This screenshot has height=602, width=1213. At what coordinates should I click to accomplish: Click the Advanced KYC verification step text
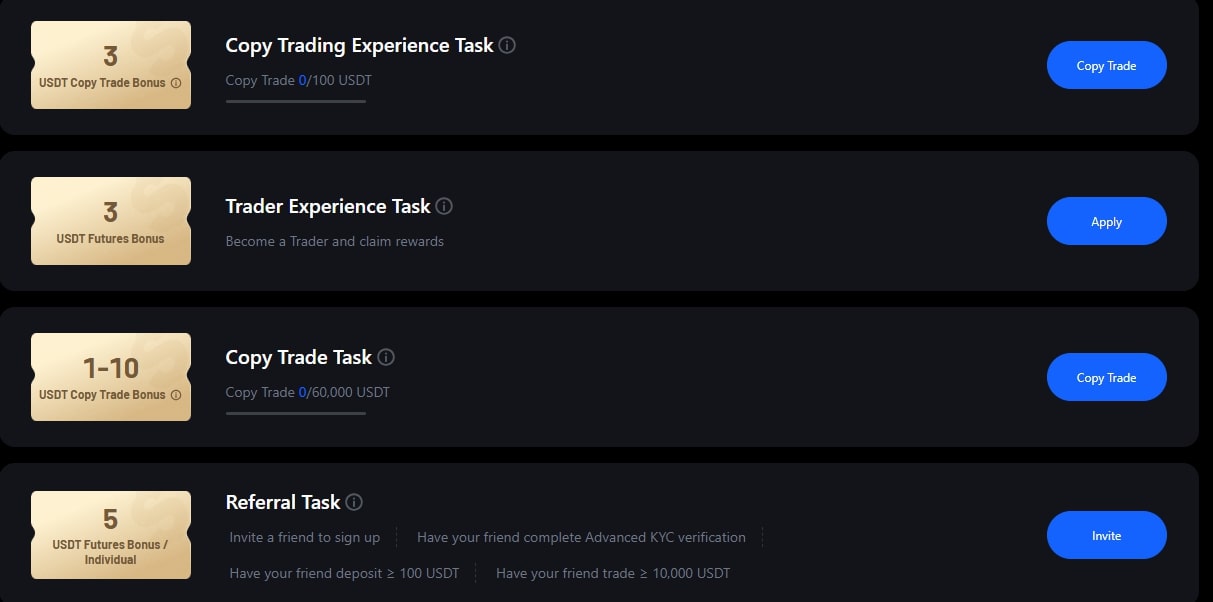(581, 537)
